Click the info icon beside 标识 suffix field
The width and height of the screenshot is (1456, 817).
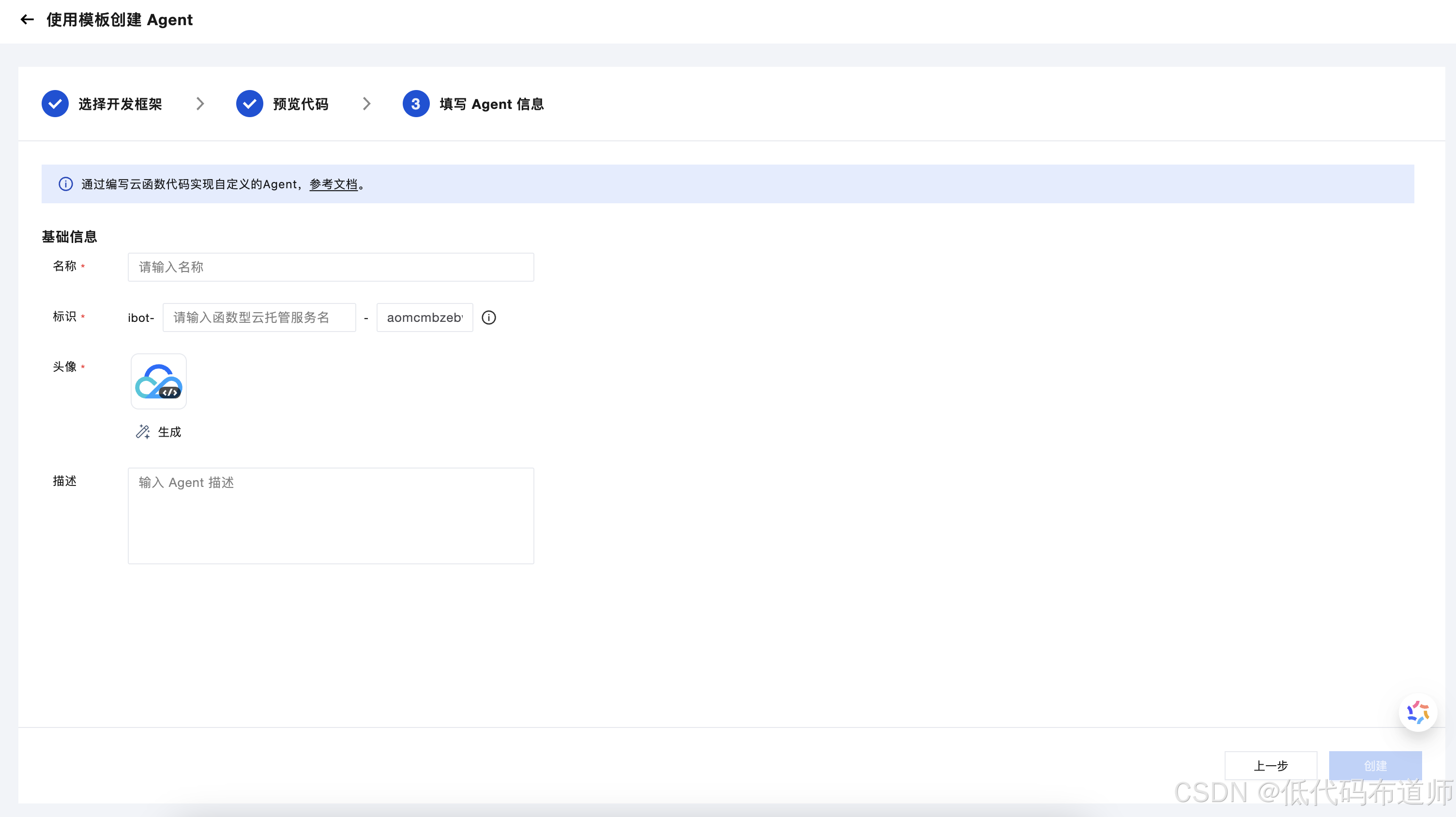coord(488,318)
